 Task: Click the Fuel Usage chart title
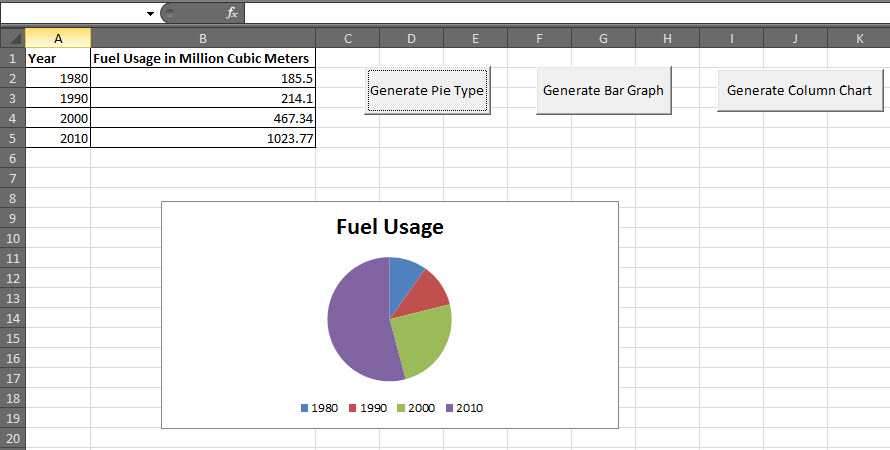(389, 227)
